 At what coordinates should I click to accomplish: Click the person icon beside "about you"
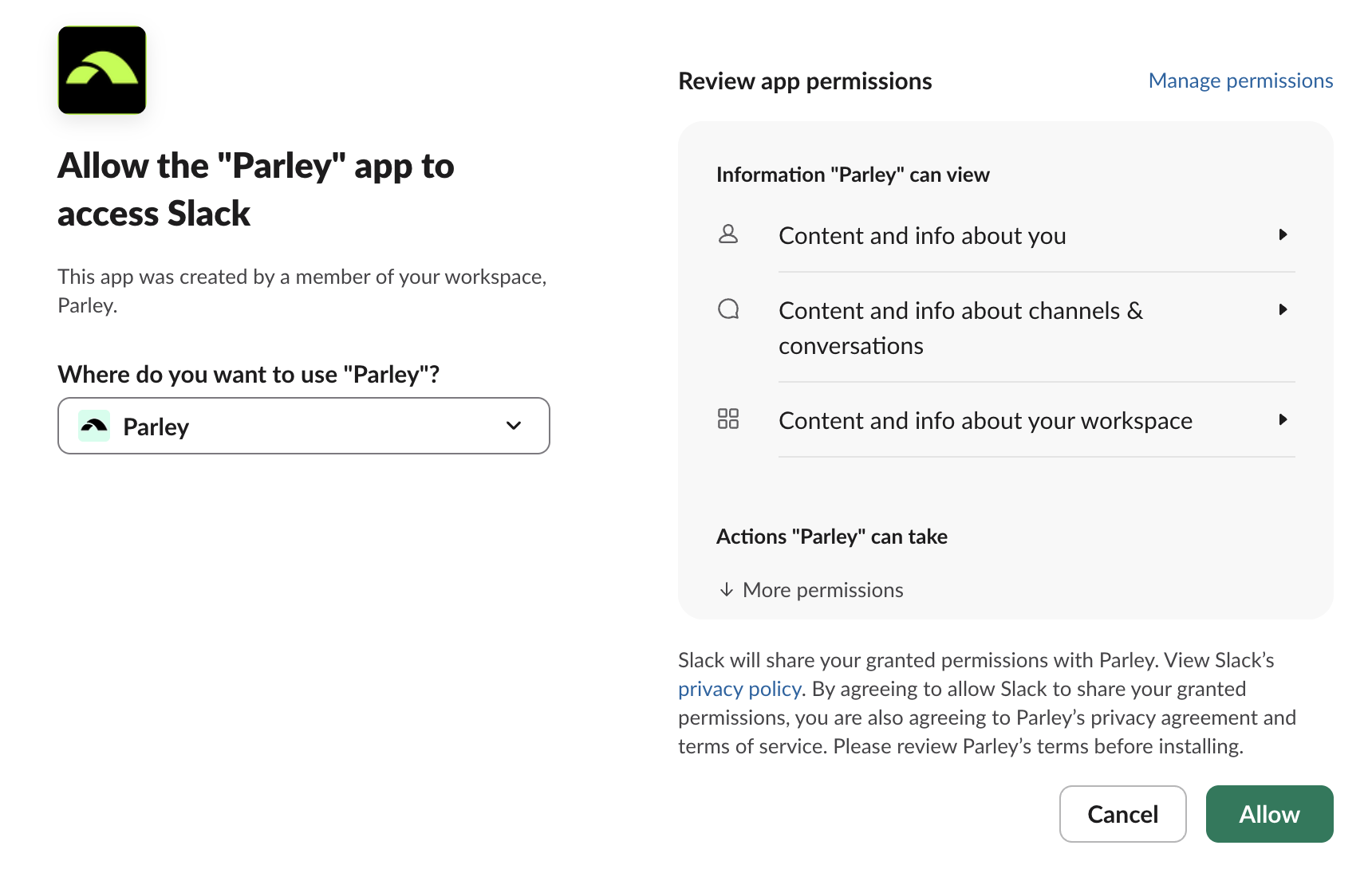click(x=728, y=234)
